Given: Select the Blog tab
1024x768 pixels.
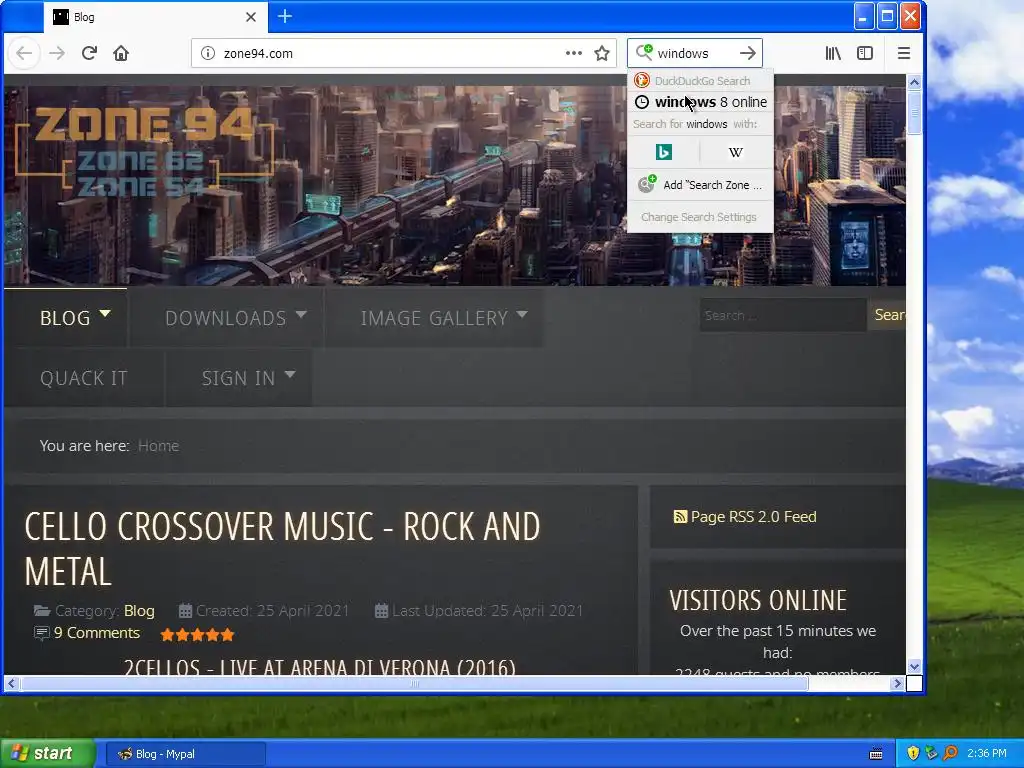Looking at the screenshot, I should click(x=155, y=17).
